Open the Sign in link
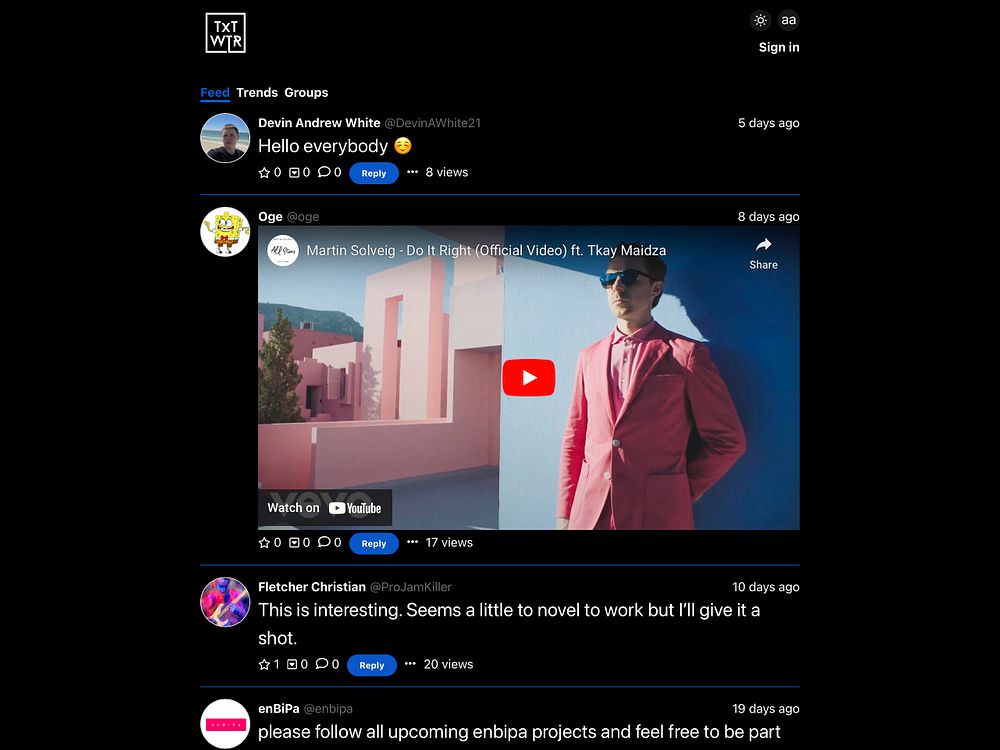This screenshot has width=1000, height=750. 779,47
